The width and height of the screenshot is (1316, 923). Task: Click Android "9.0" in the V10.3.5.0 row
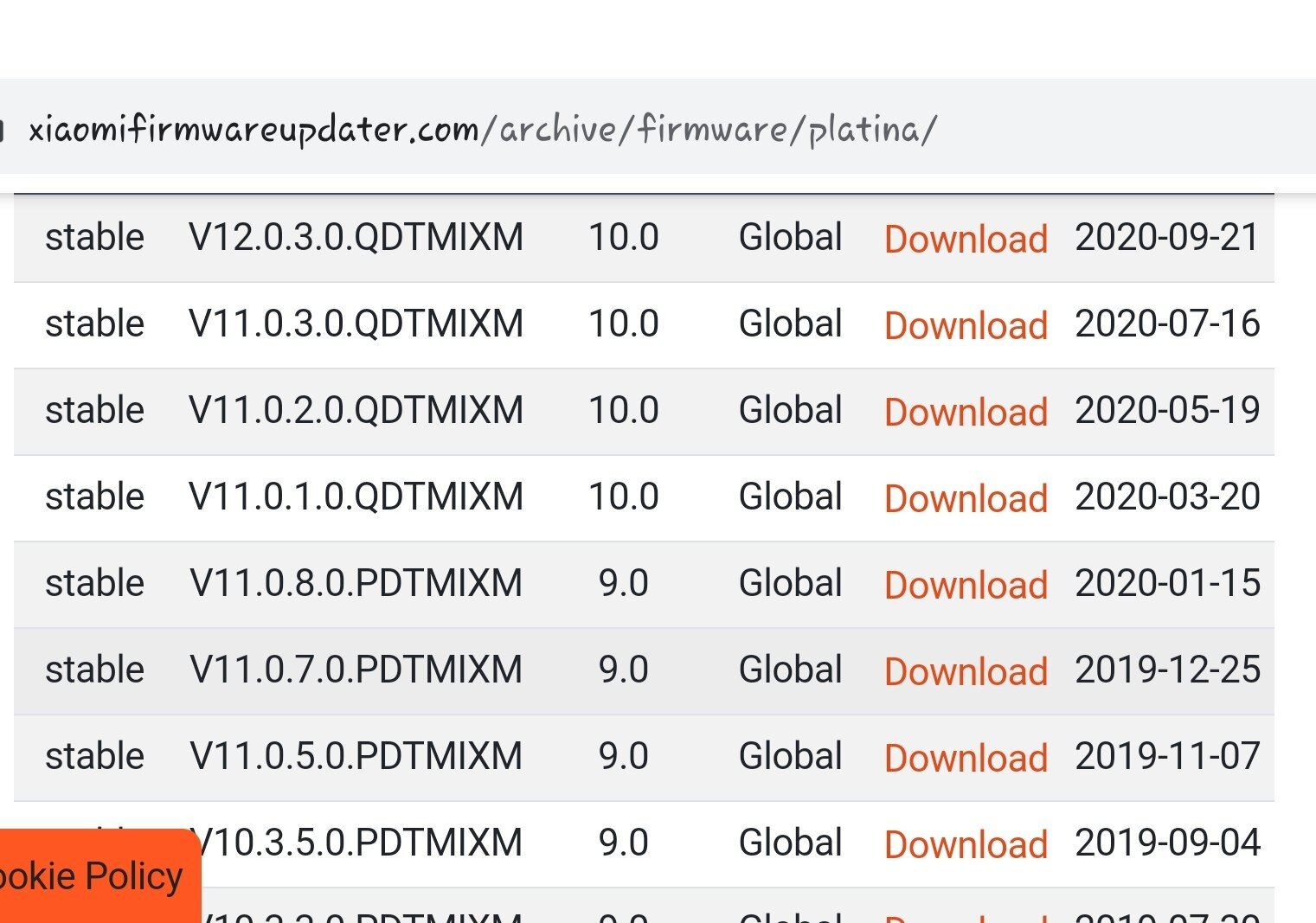(x=623, y=843)
